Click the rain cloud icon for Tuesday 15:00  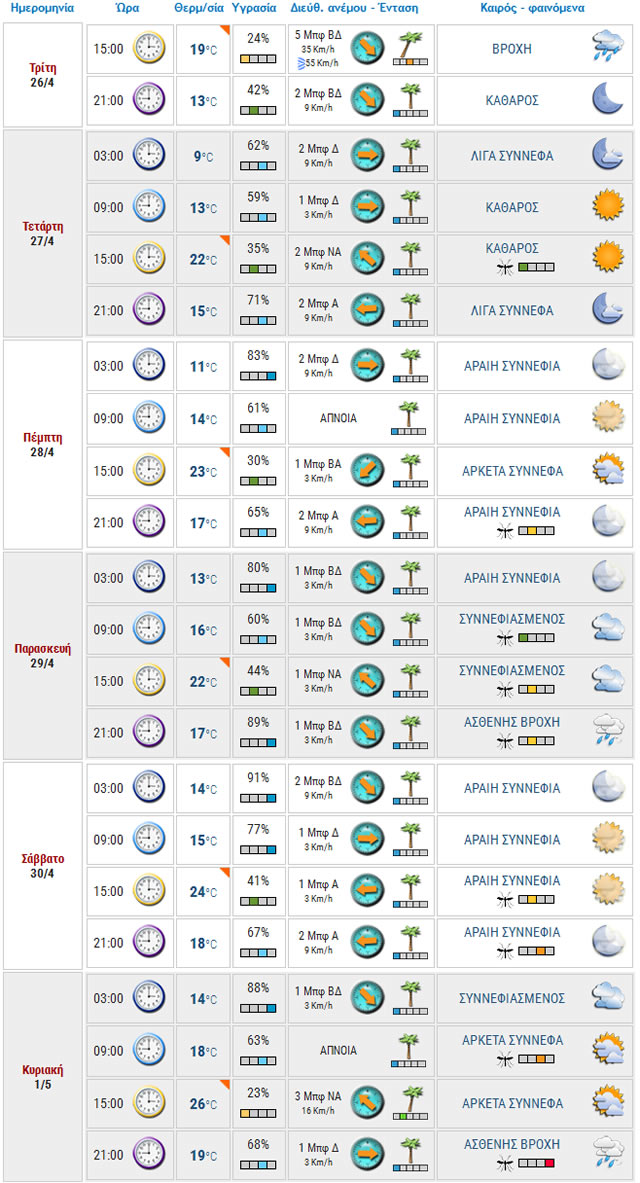click(608, 46)
